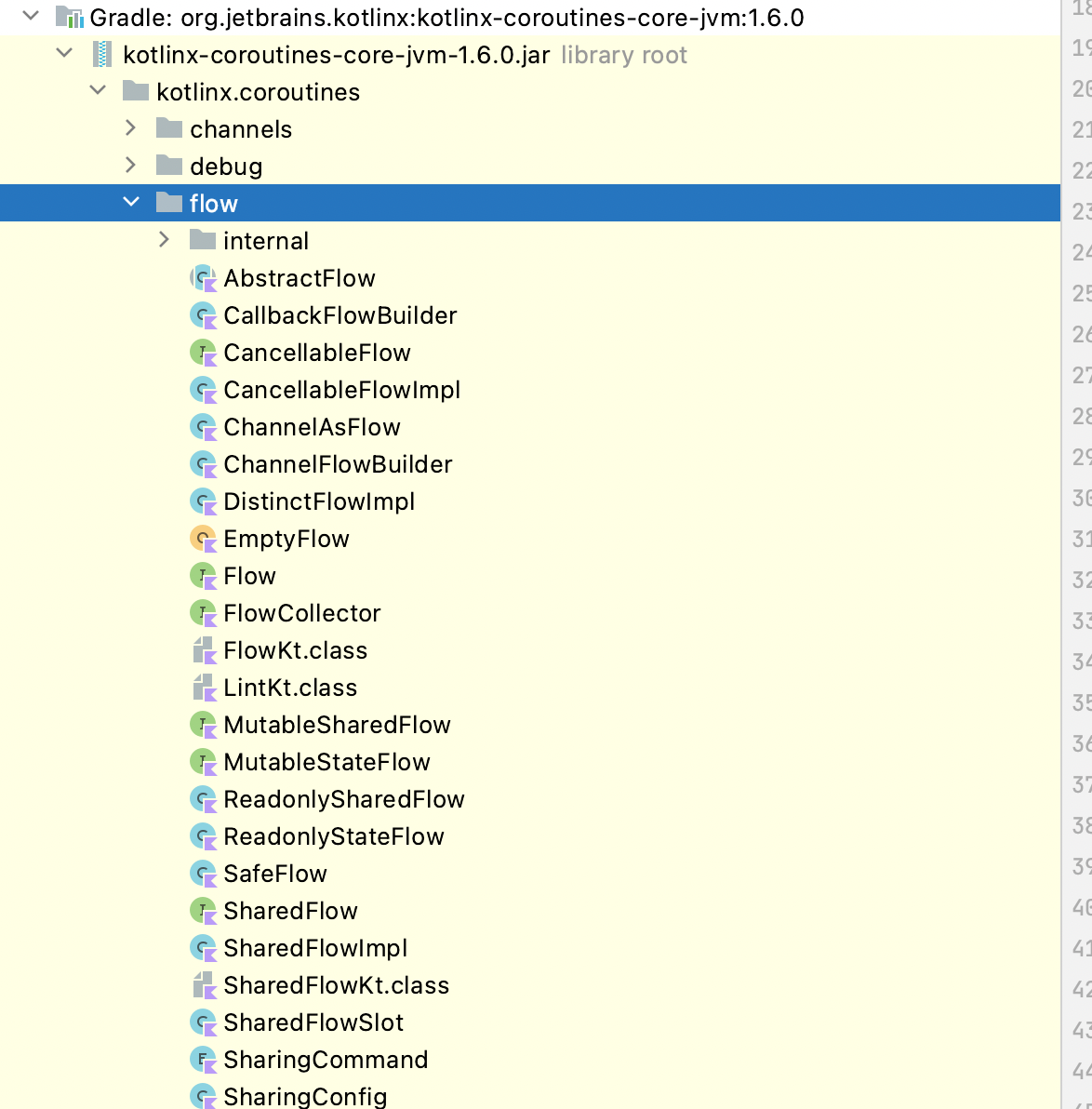
Task: Click the CallbackFlowBuilder class icon
Action: pos(204,315)
